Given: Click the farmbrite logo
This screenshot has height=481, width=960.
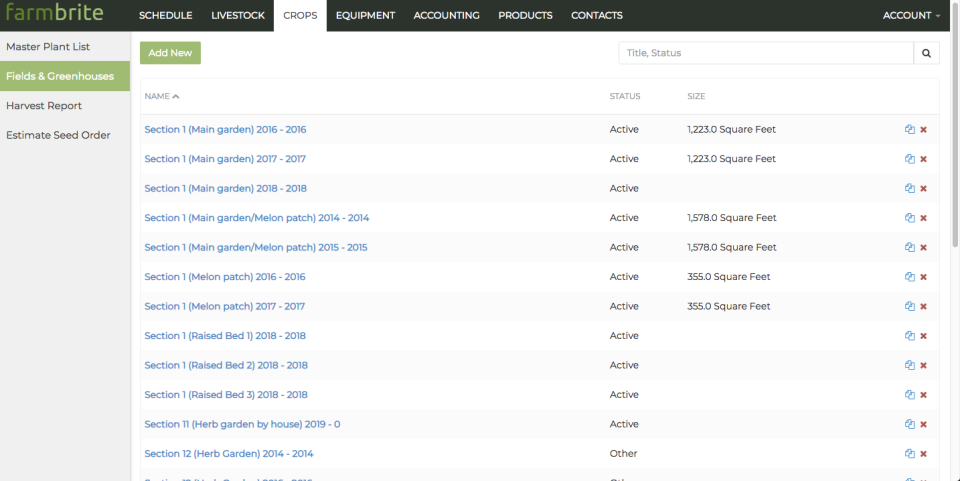Looking at the screenshot, I should point(54,13).
